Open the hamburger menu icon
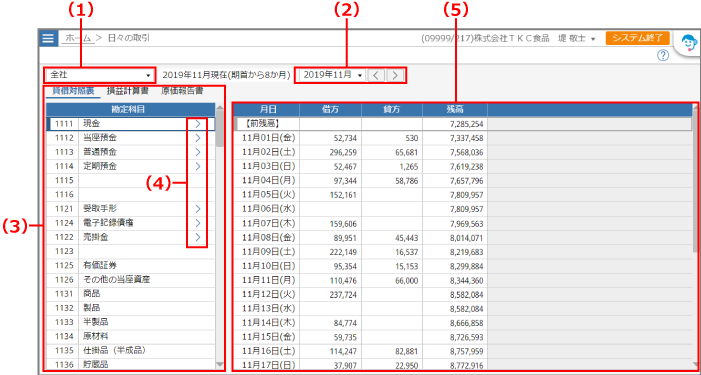Screen dimensions: 701x375 48,38
